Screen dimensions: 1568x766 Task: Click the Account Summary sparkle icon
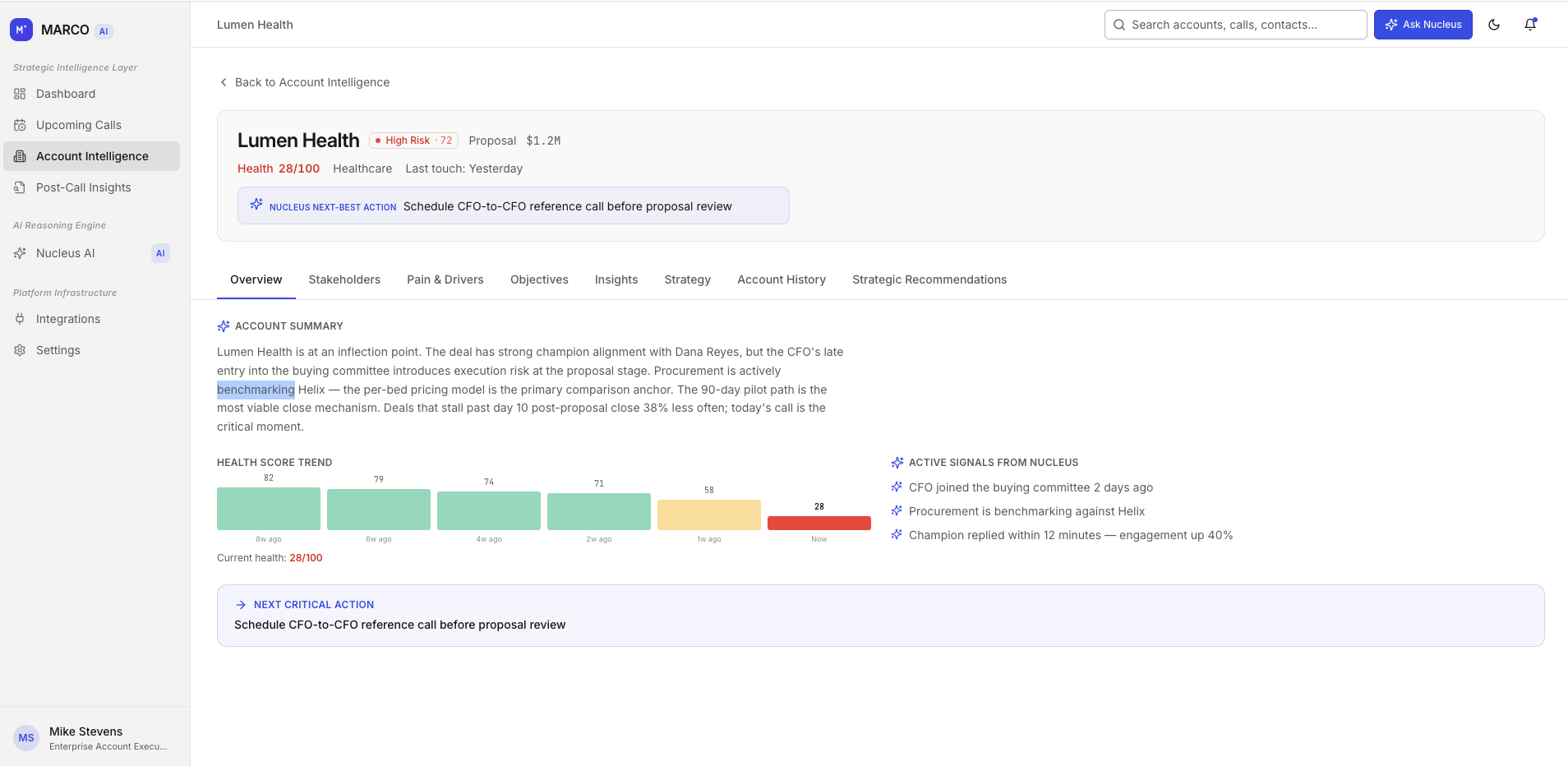(x=224, y=326)
